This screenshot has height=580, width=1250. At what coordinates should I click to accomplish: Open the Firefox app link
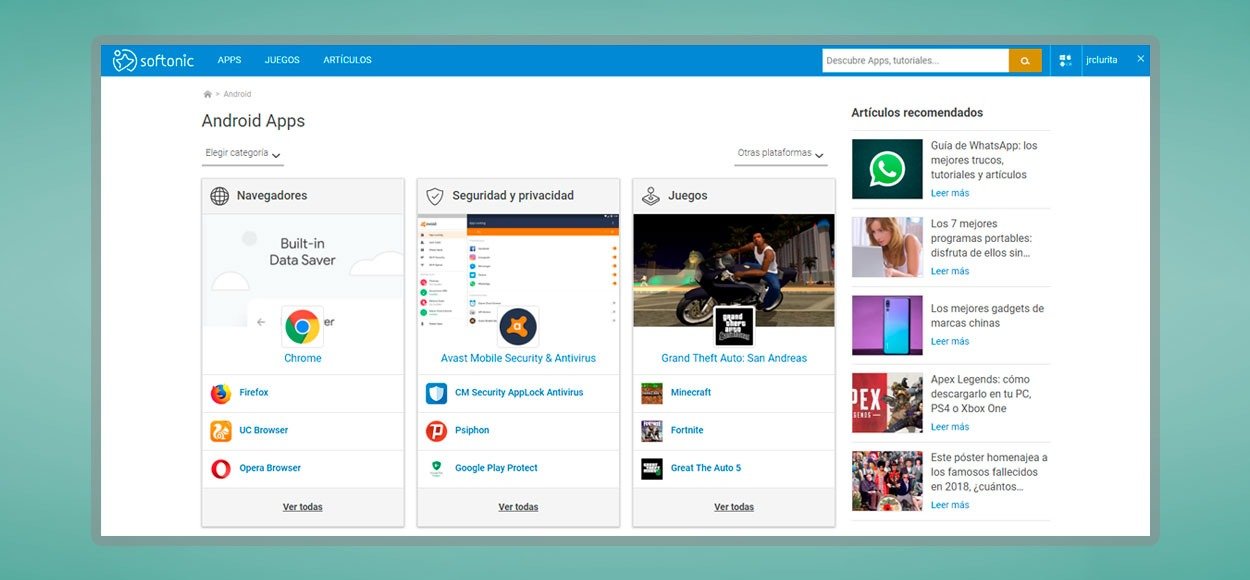pyautogui.click(x=254, y=393)
